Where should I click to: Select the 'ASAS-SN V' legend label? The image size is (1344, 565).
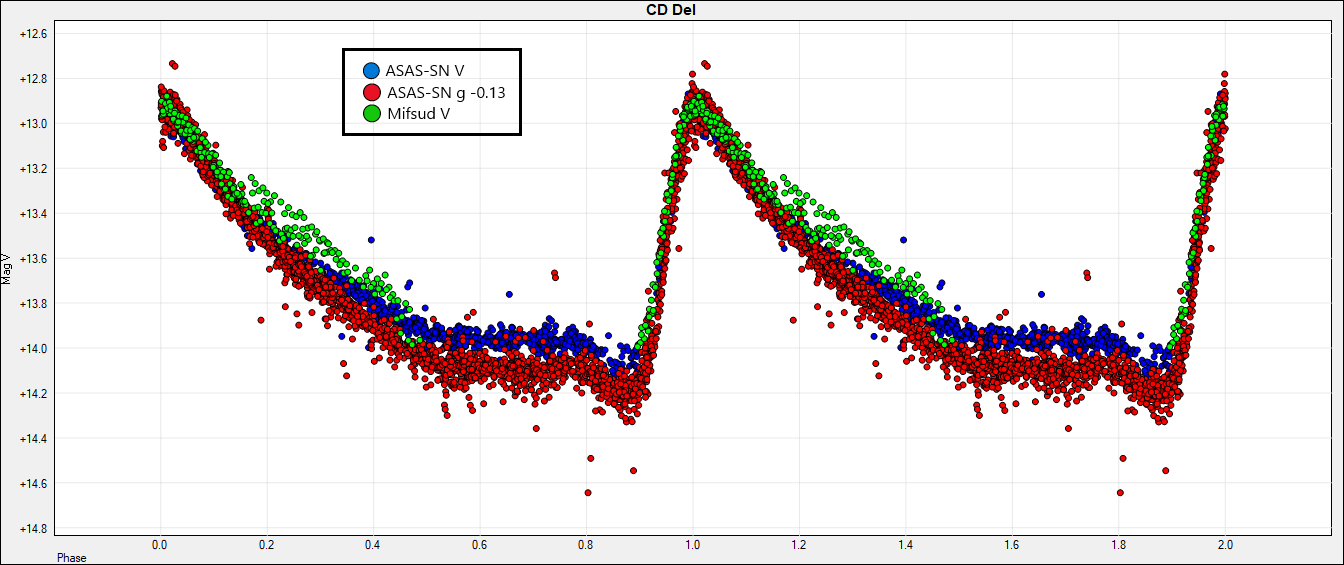click(x=425, y=71)
